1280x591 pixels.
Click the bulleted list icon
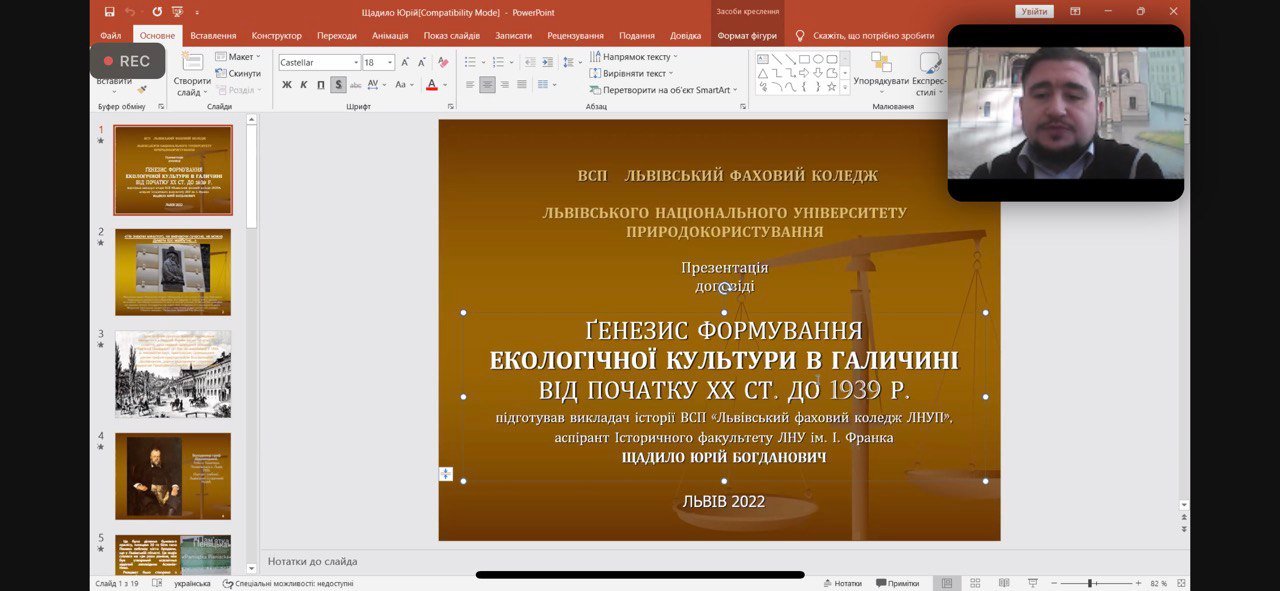[x=470, y=62]
